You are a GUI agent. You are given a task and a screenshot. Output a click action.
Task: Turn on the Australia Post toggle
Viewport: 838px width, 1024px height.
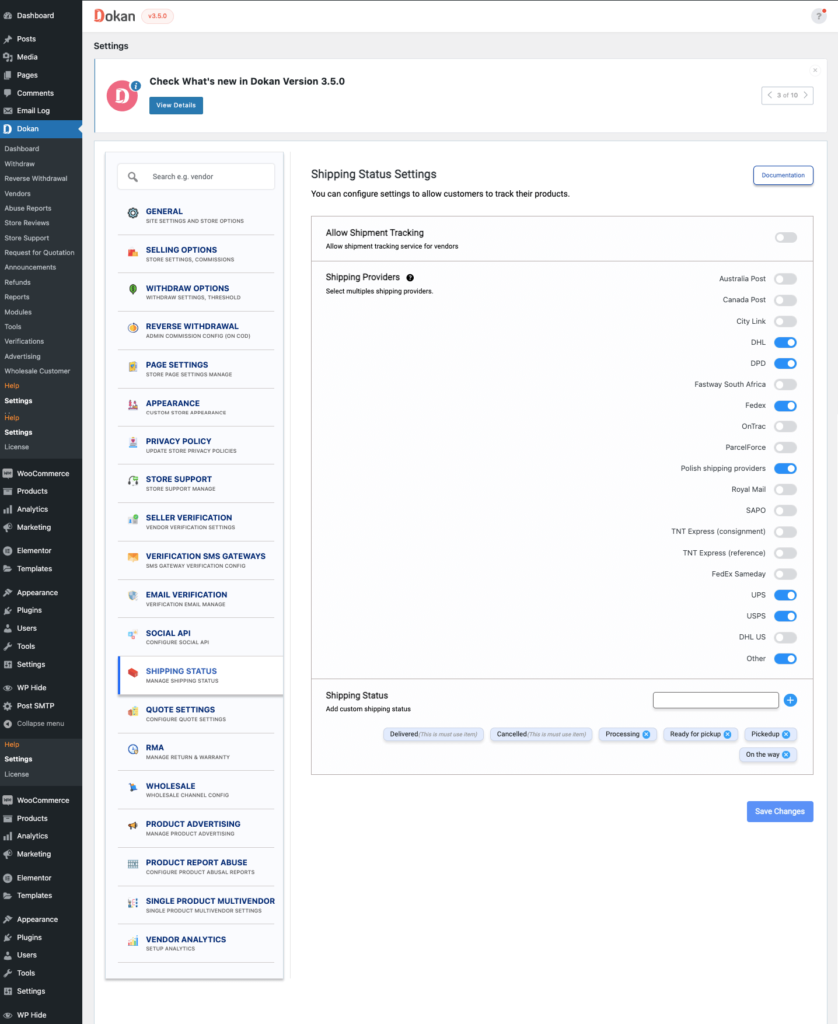tap(785, 280)
